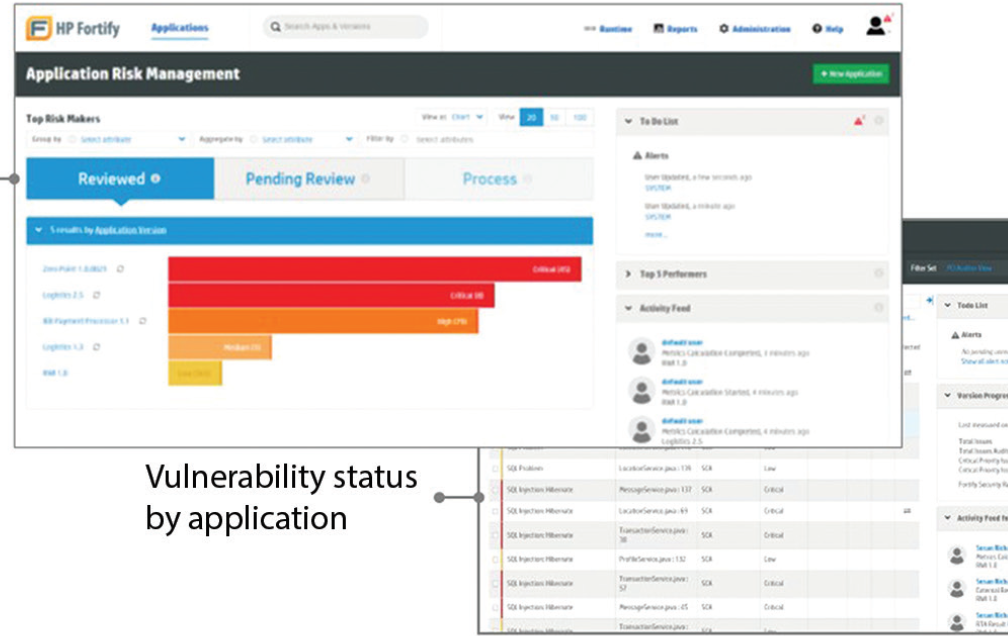Click the Application Version link in the results header
This screenshot has height=636, width=1008.
pyautogui.click(x=130, y=230)
